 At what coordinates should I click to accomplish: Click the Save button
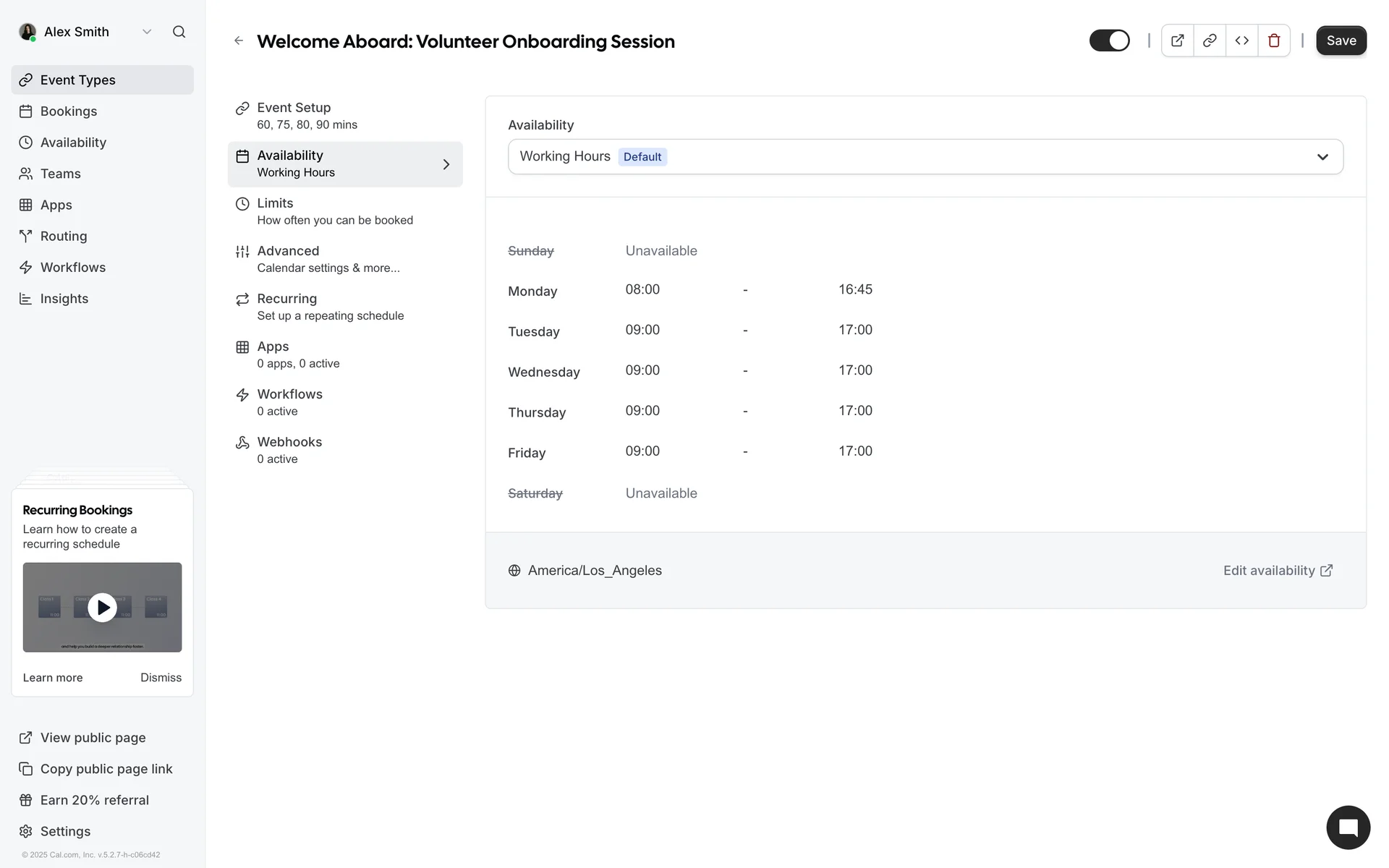pos(1341,41)
